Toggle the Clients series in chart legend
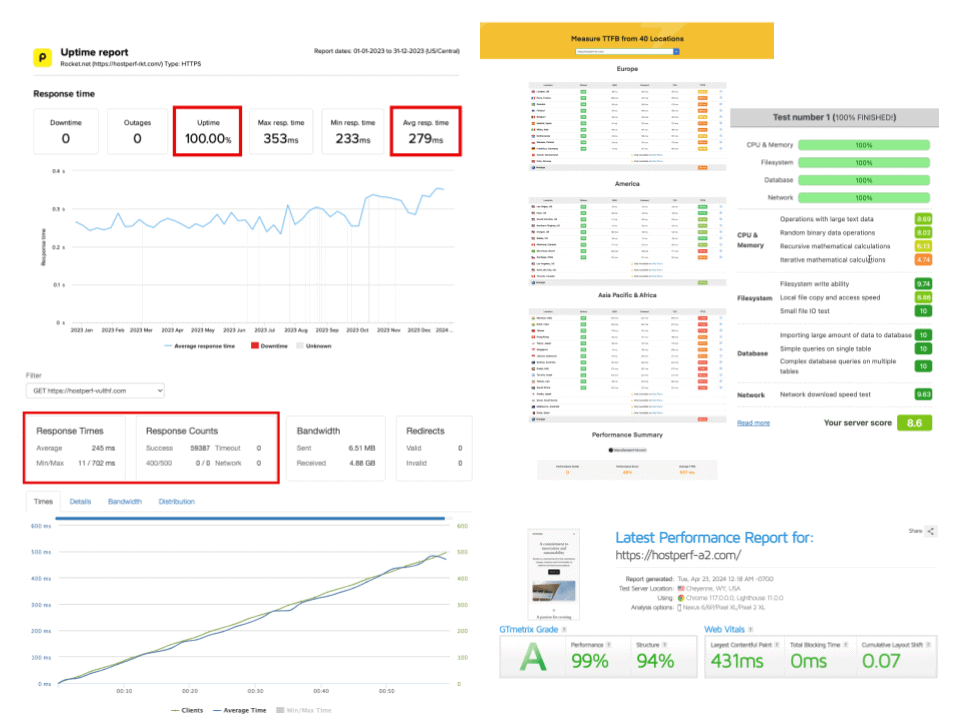The height and width of the screenshot is (720, 960). pyautogui.click(x=187, y=710)
